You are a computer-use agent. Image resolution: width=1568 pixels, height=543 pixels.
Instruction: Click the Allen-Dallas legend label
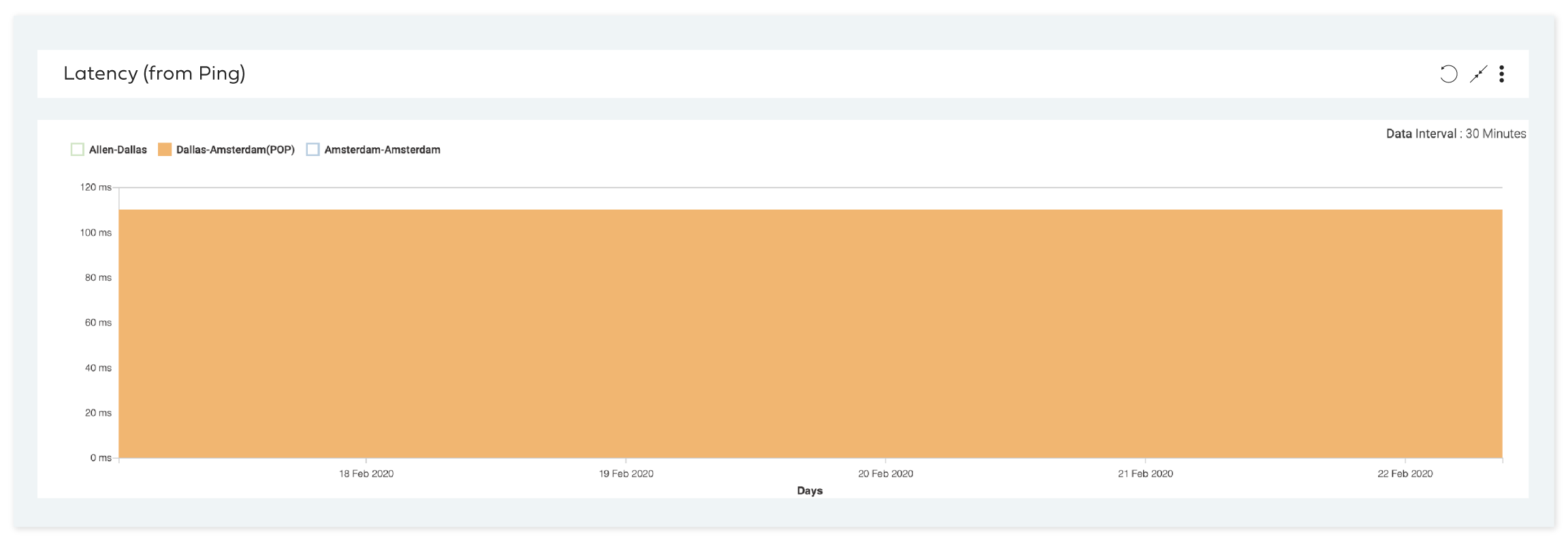click(118, 150)
